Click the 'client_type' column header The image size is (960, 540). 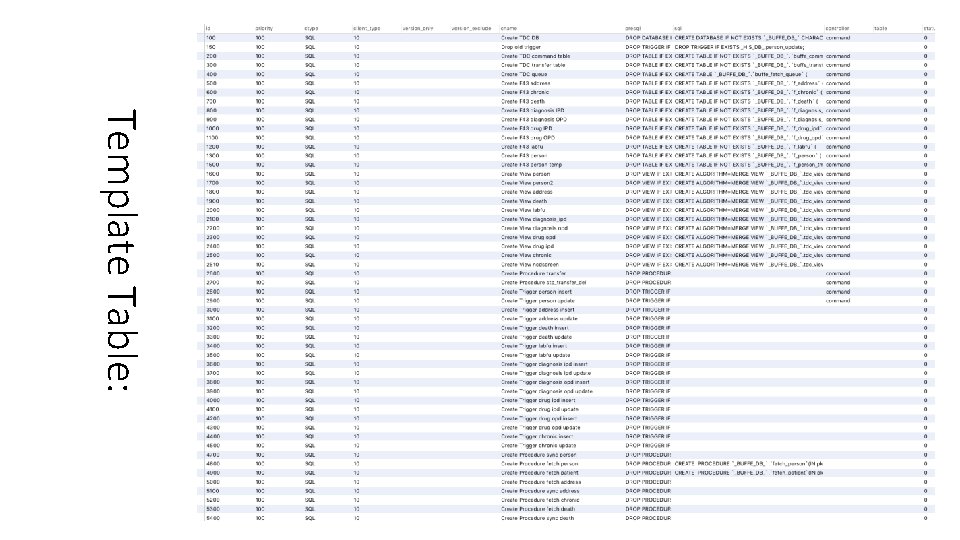click(x=367, y=29)
